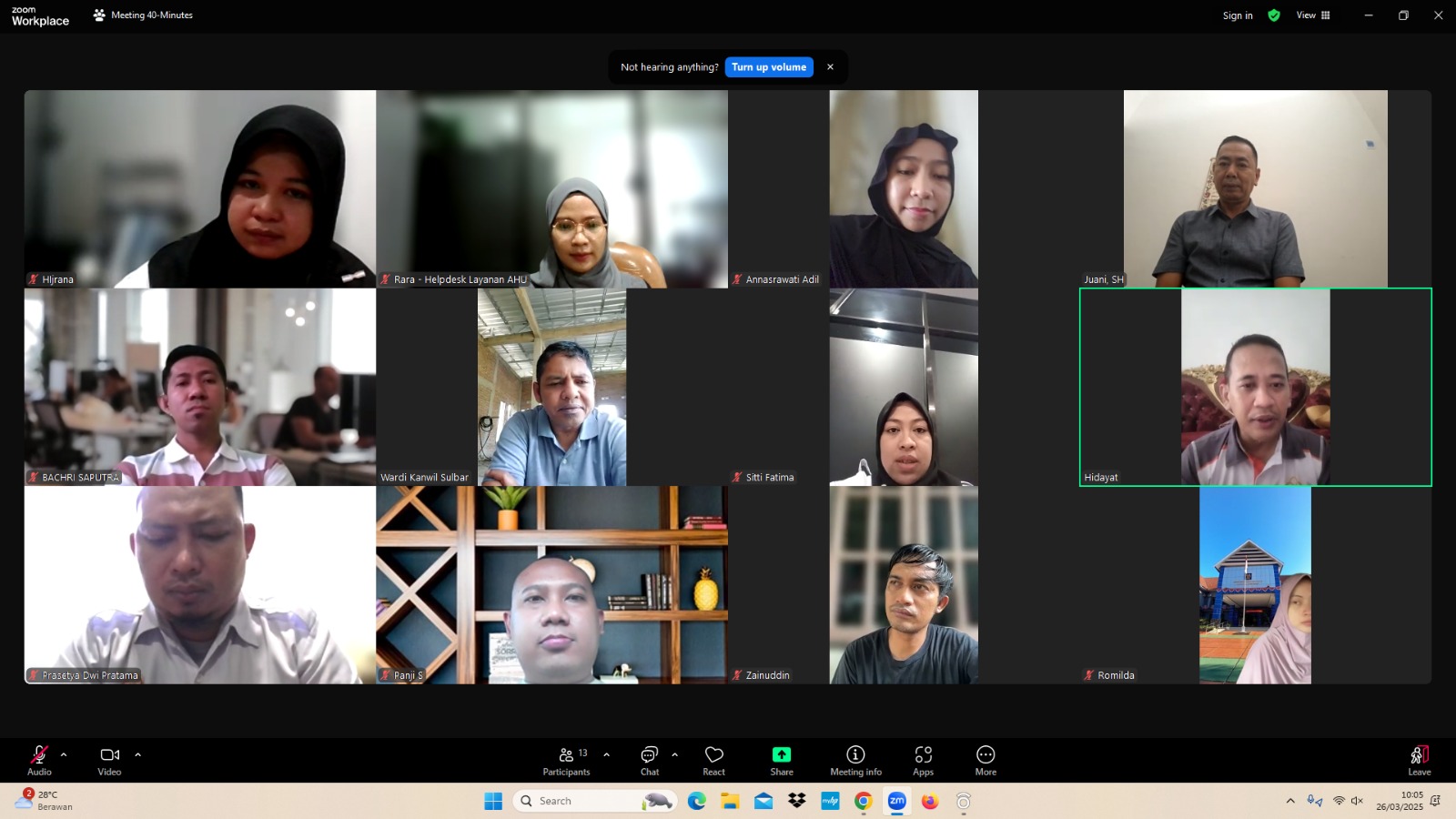Expand options arrow next to Participants
Image resolution: width=1456 pixels, height=819 pixels.
(x=607, y=754)
